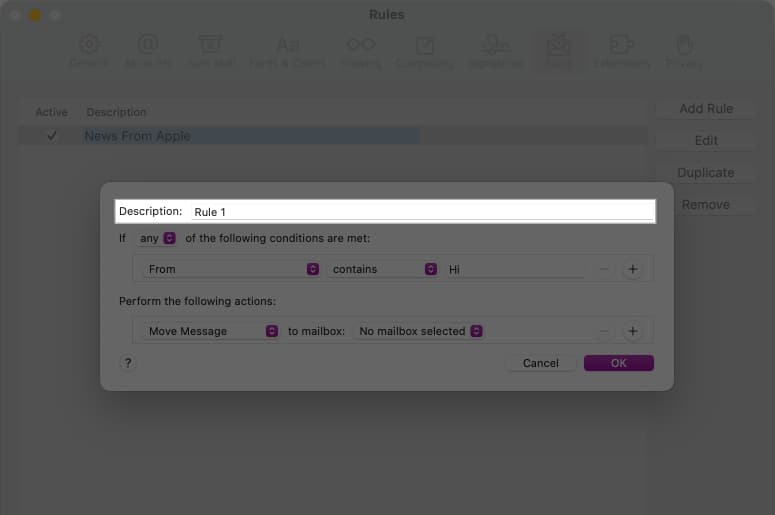The height and width of the screenshot is (515, 775).
Task: Click the Edit rule button
Action: coord(706,141)
